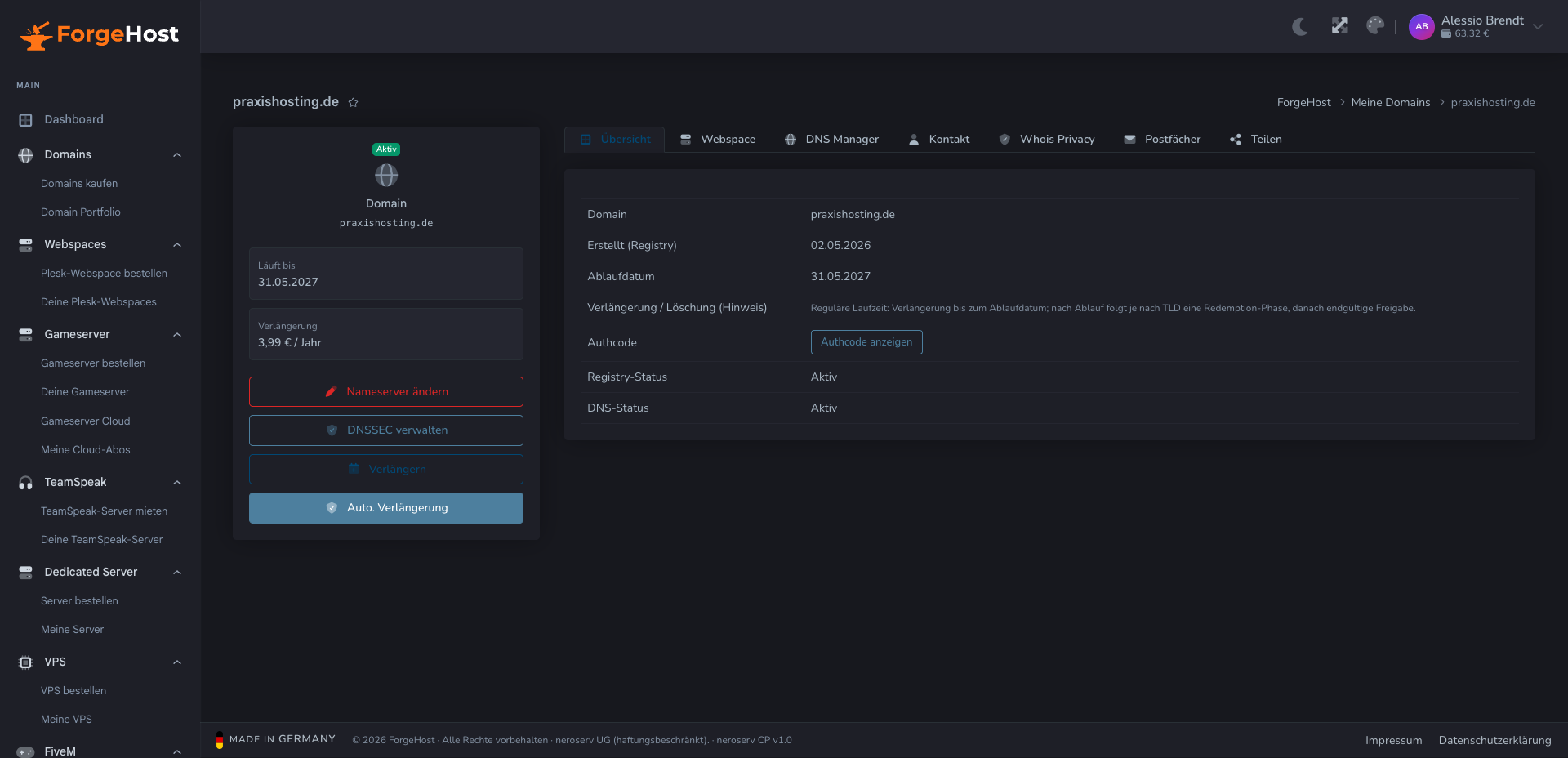Open TeamSpeak-Server mieten
Image resolution: width=1568 pixels, height=758 pixels.
[104, 511]
